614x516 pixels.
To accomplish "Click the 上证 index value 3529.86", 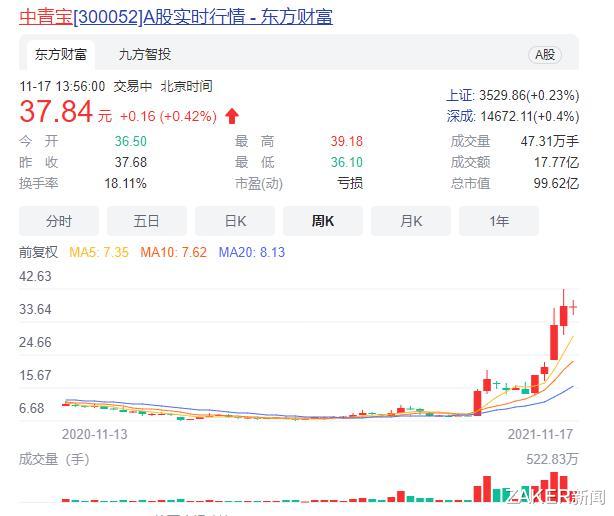I will (x=529, y=95).
